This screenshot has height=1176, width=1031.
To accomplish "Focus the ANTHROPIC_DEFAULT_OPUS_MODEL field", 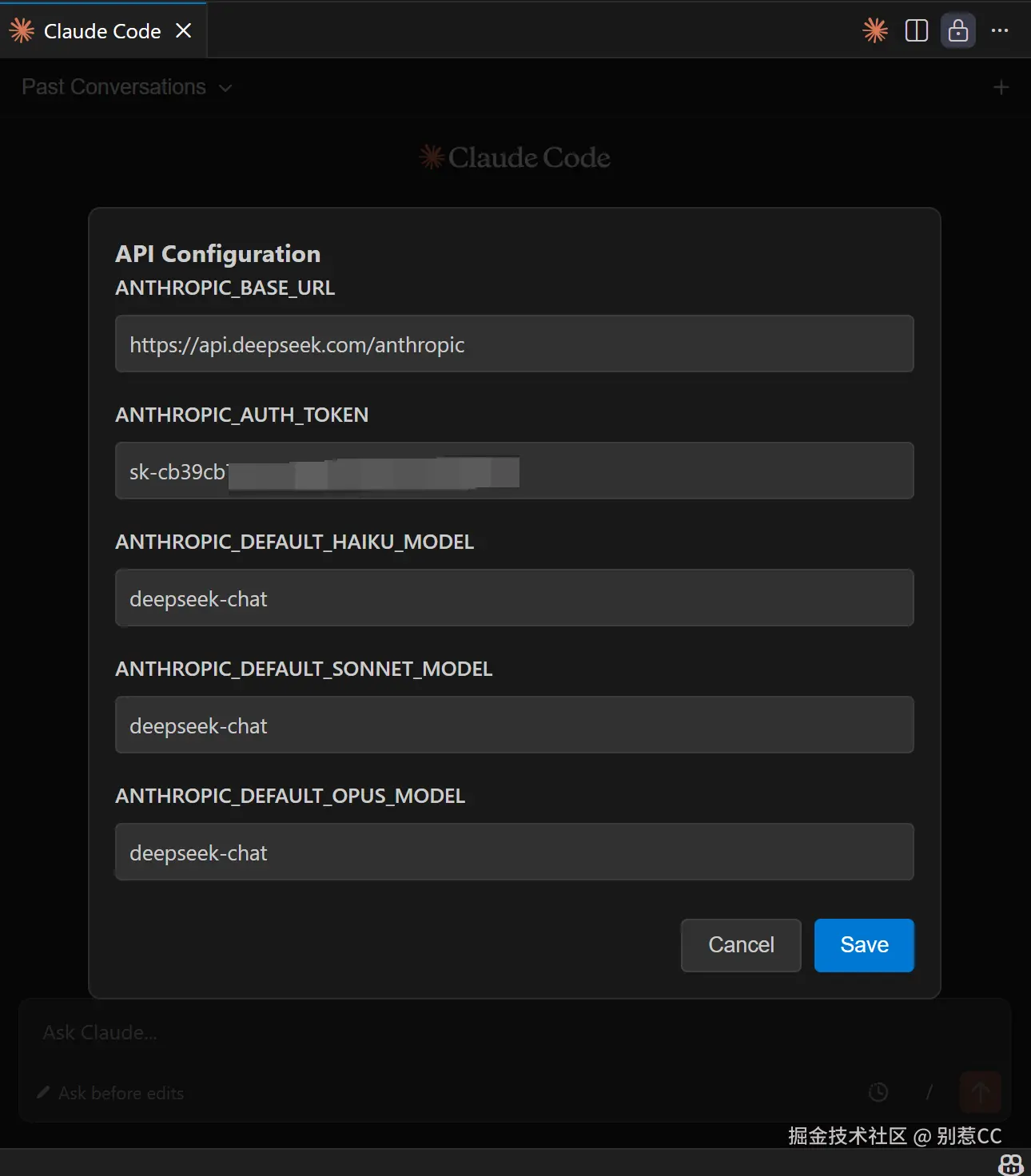I will (x=514, y=852).
